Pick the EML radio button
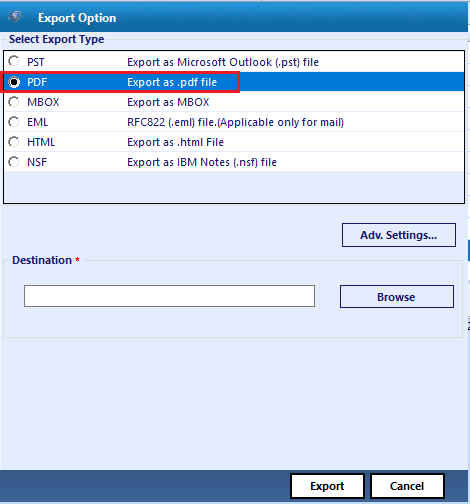 click(x=14, y=122)
